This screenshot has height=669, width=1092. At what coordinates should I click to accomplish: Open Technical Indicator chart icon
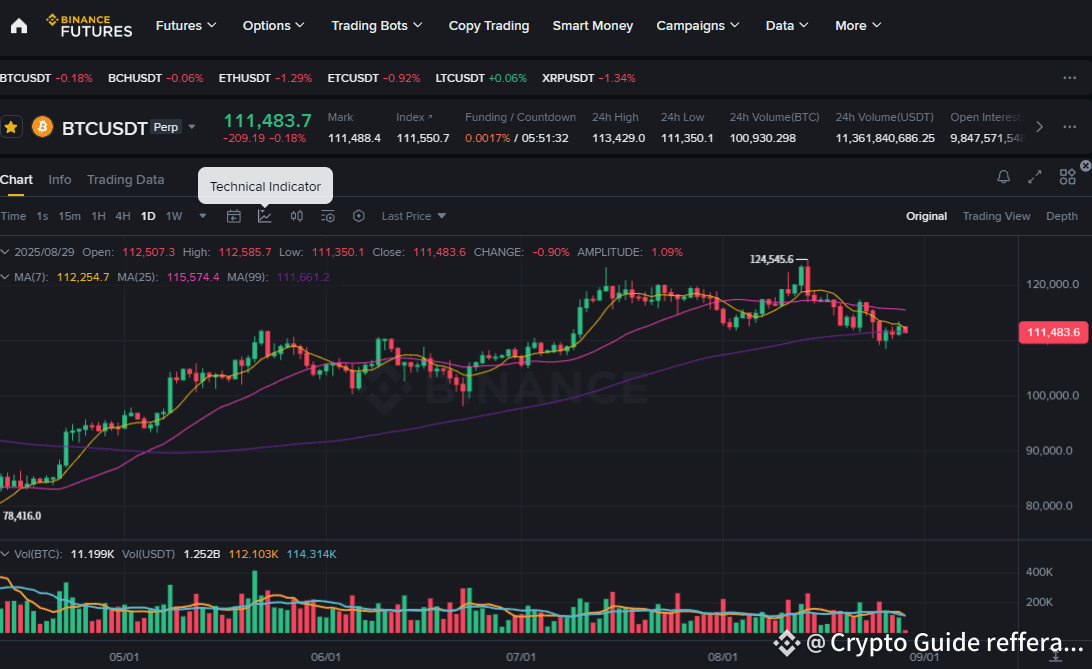[265, 217]
